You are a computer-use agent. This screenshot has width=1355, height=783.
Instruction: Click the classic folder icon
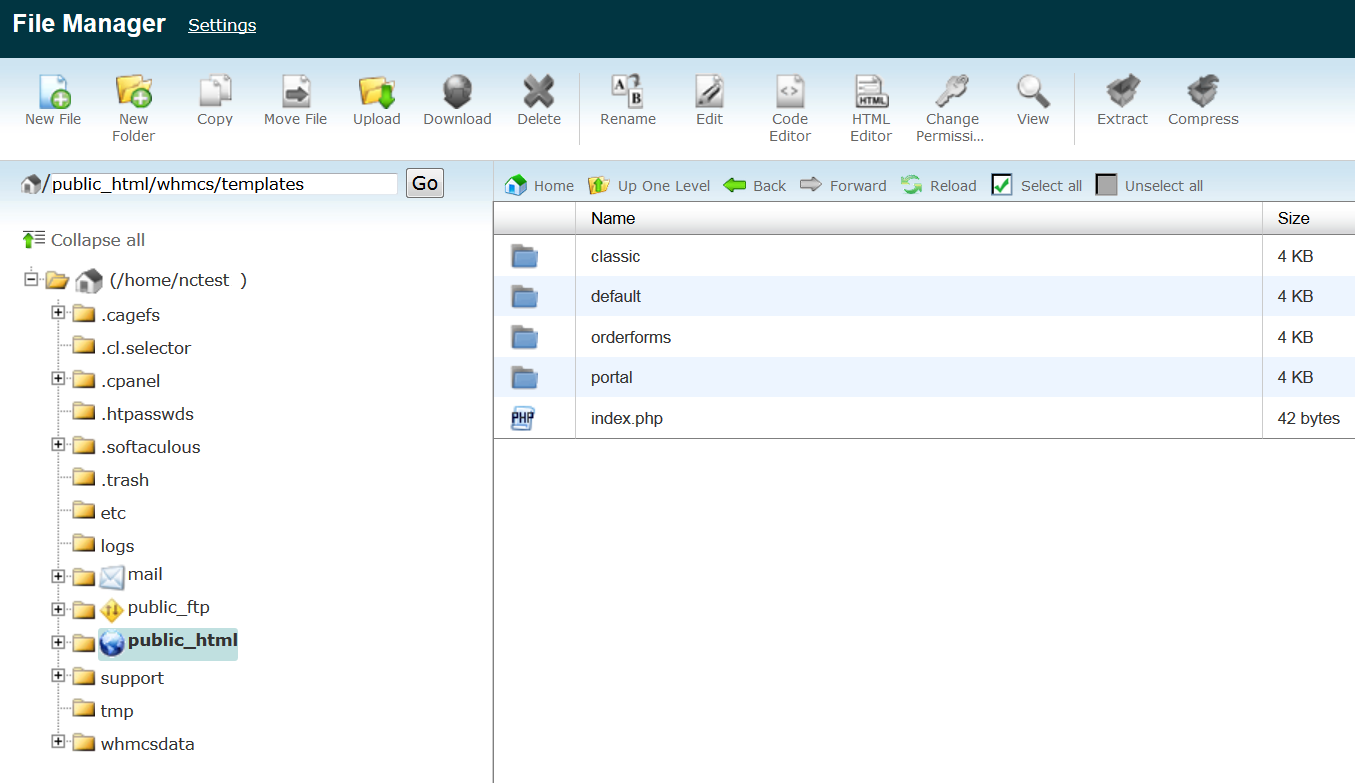[525, 257]
